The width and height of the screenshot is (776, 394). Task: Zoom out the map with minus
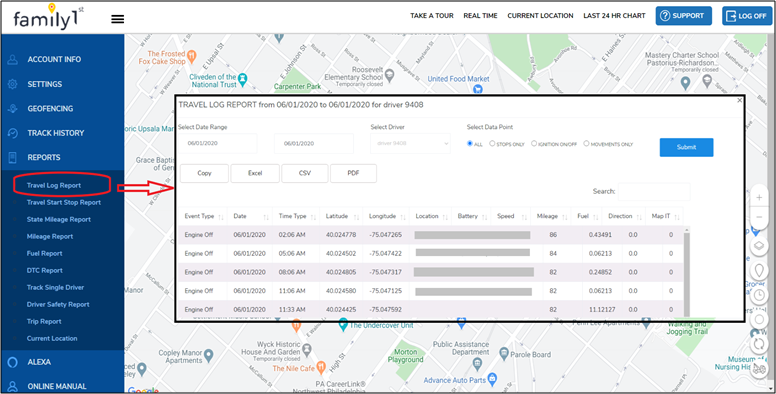coord(759,217)
